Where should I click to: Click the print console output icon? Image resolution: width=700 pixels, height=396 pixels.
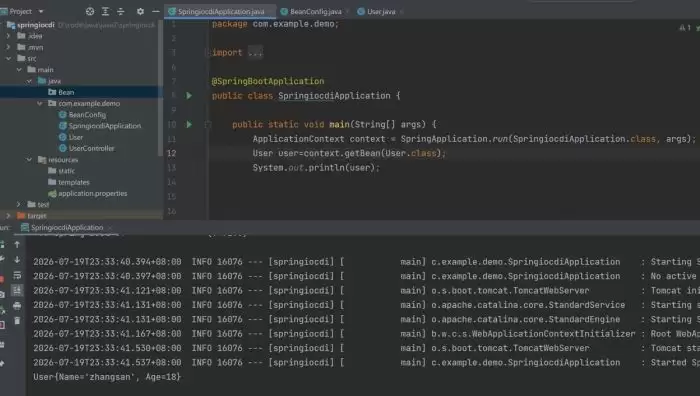pyautogui.click(x=17, y=306)
